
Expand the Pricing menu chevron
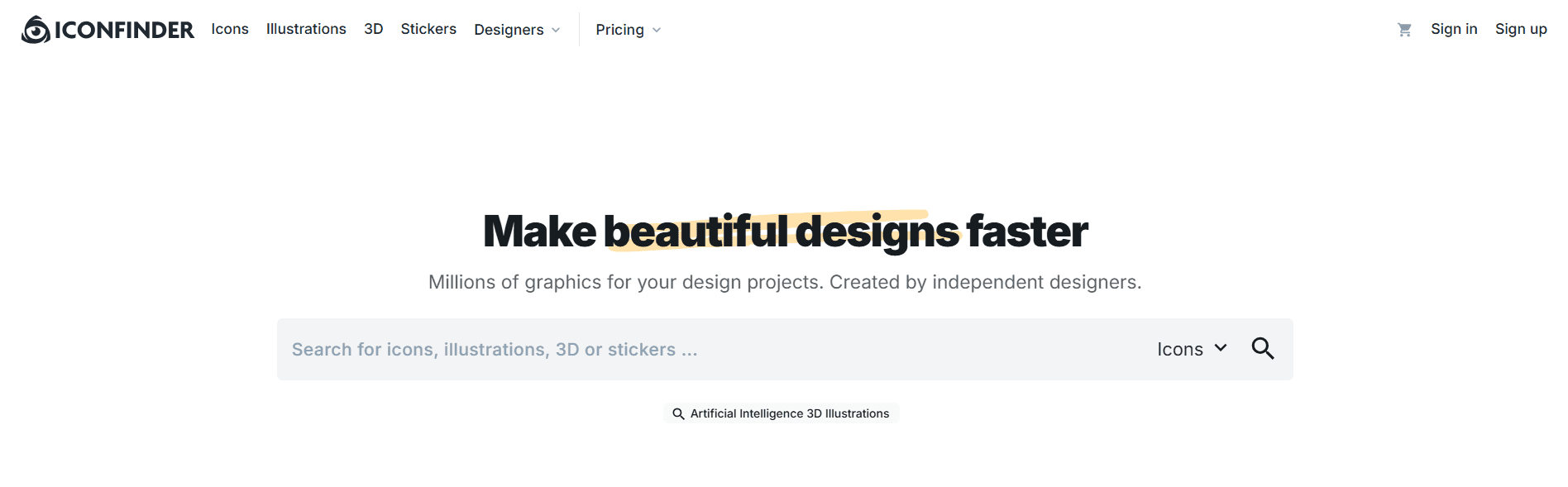point(657,31)
